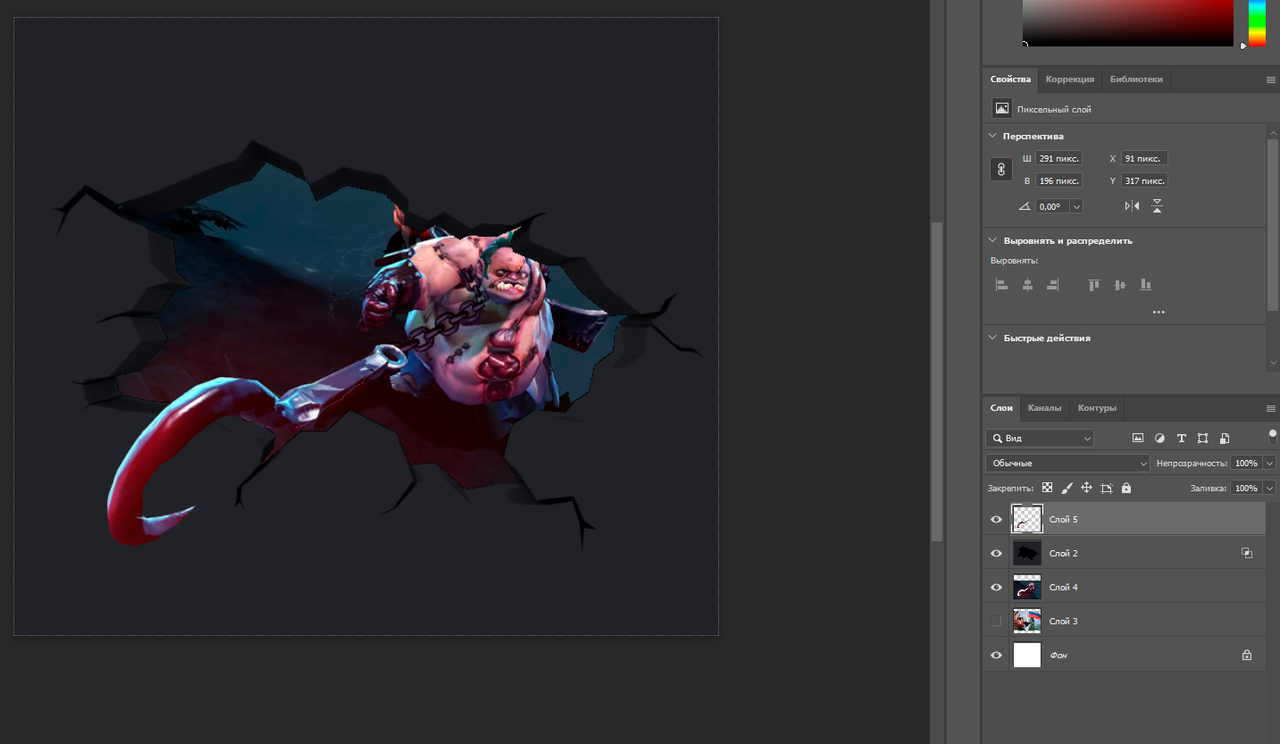Hide Слой 4 with eye icon
Screen dimensions: 1280x744
(996, 587)
